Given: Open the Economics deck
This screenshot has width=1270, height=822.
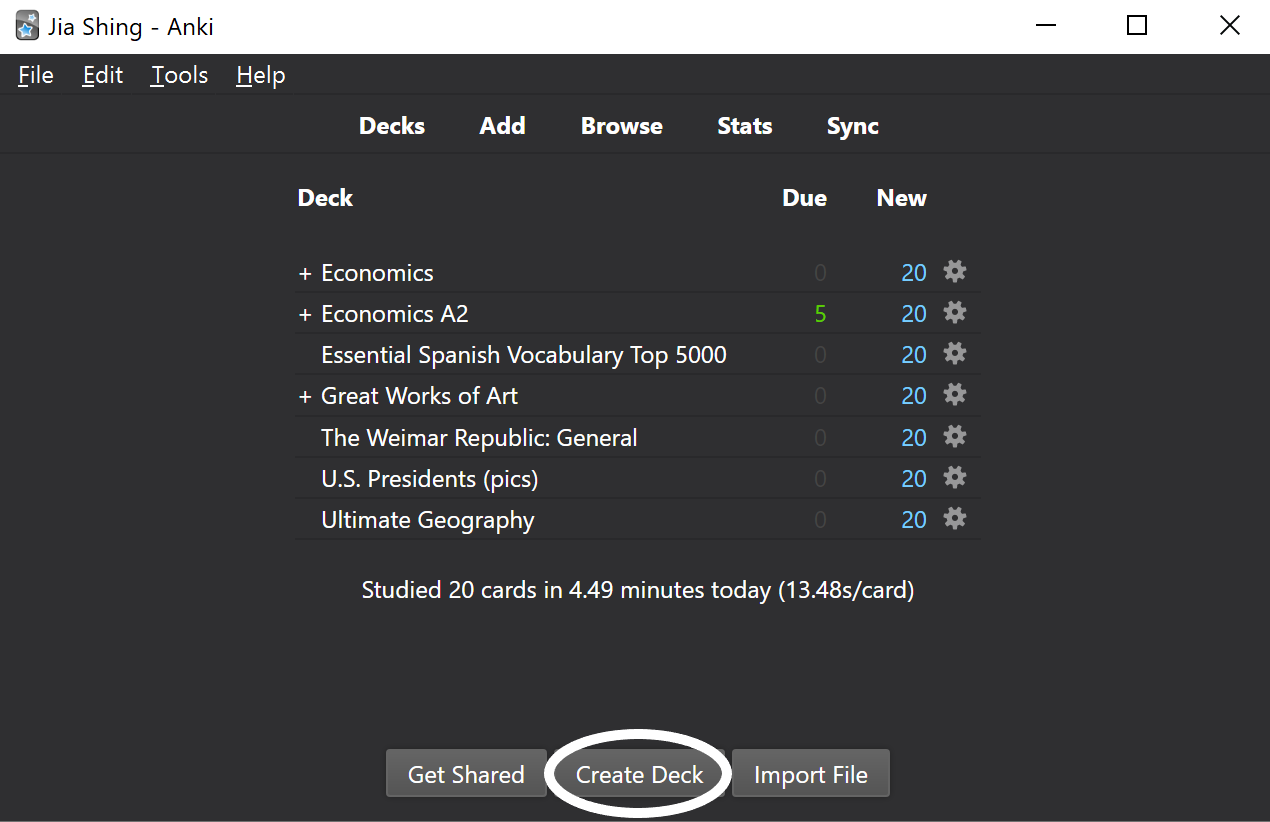Looking at the screenshot, I should click(x=377, y=273).
